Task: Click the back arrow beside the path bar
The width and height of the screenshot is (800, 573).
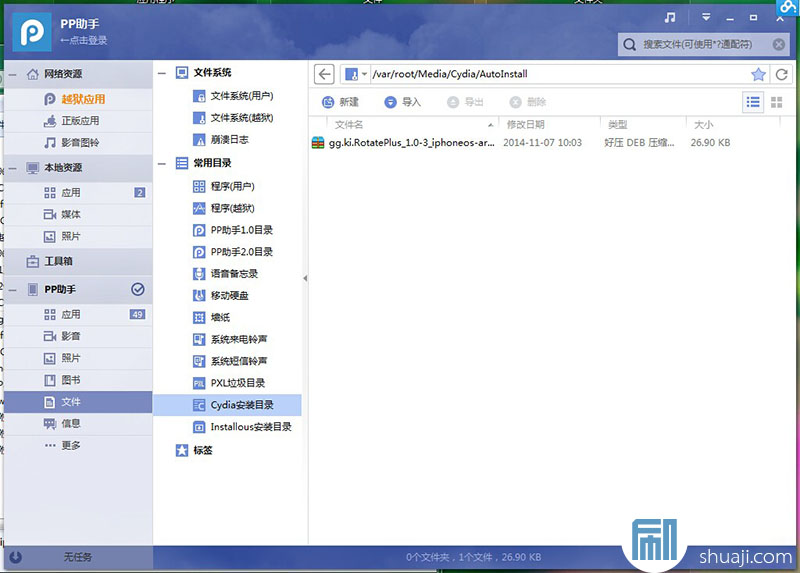Action: point(323,74)
